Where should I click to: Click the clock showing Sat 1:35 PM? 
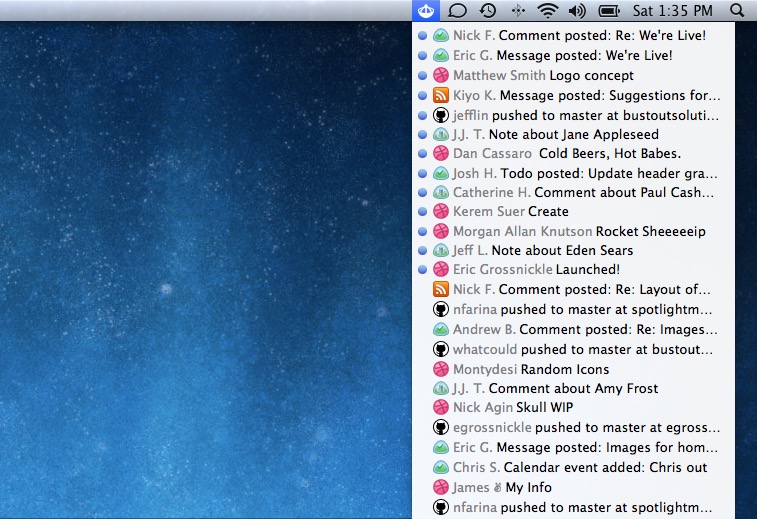[x=673, y=11]
